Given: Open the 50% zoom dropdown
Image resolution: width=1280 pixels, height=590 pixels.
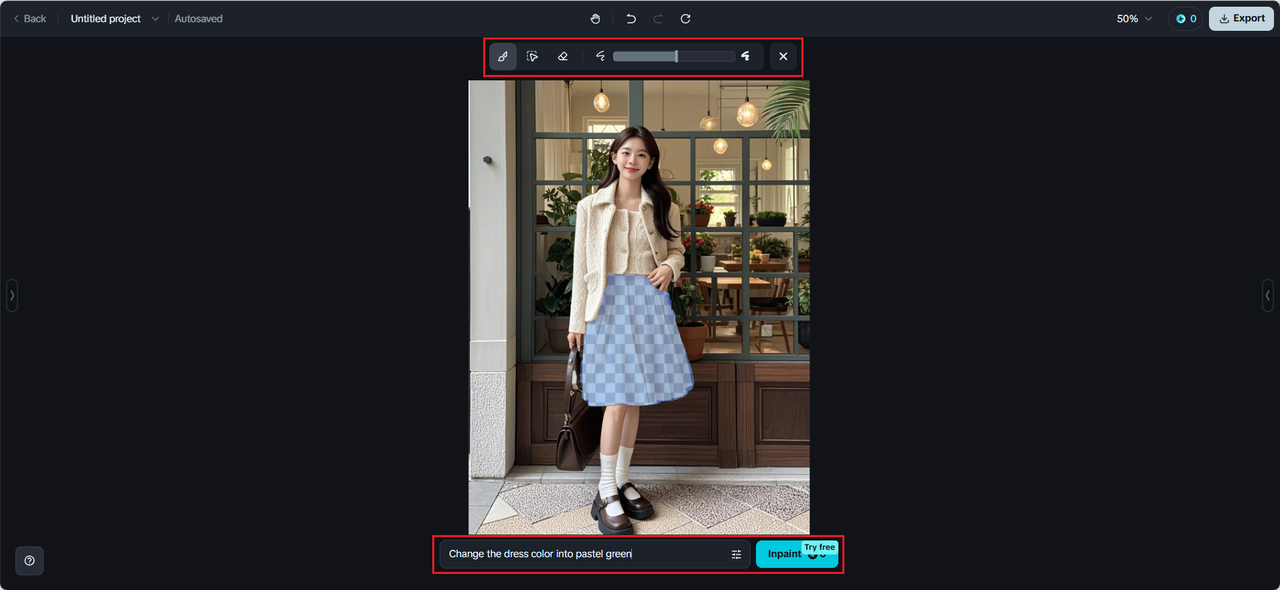Looking at the screenshot, I should pos(1134,19).
